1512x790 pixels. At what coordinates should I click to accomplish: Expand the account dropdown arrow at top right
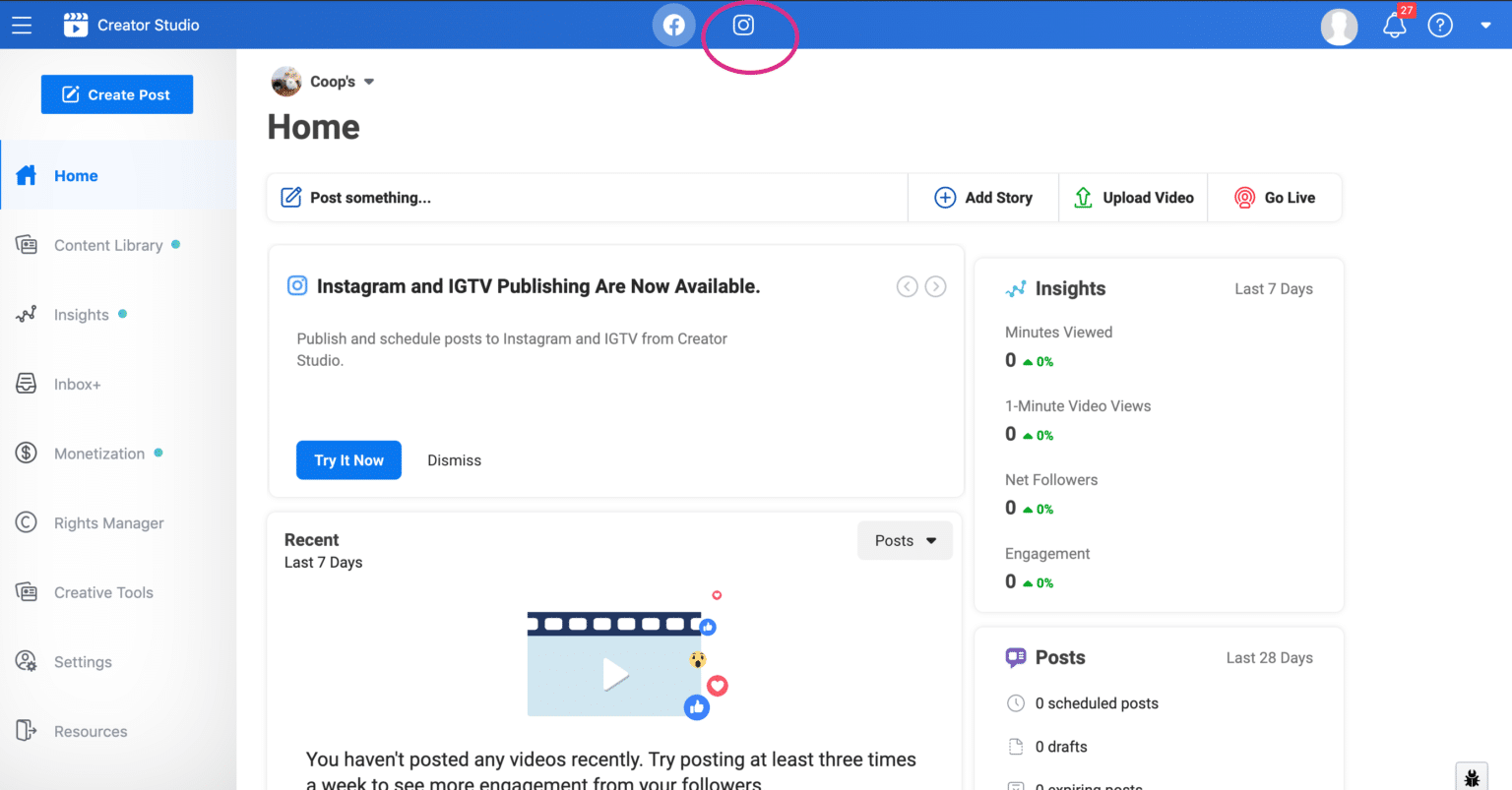1485,26
